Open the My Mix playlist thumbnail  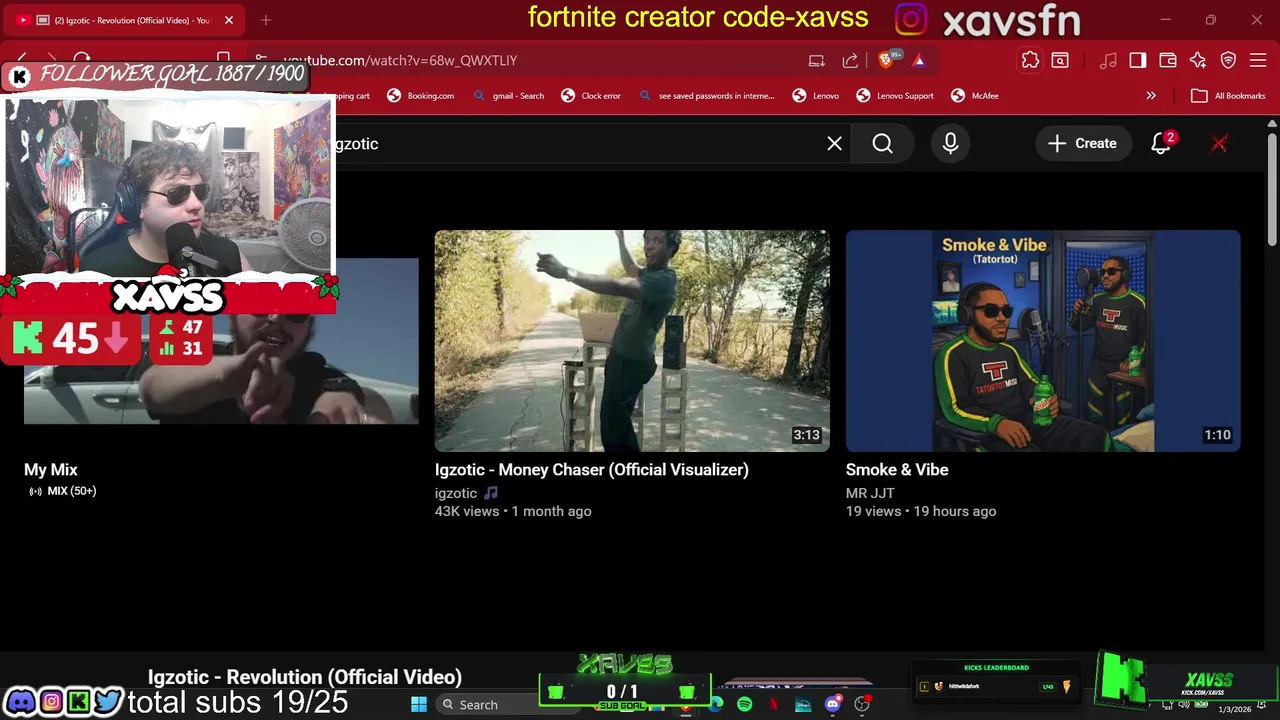point(221,341)
